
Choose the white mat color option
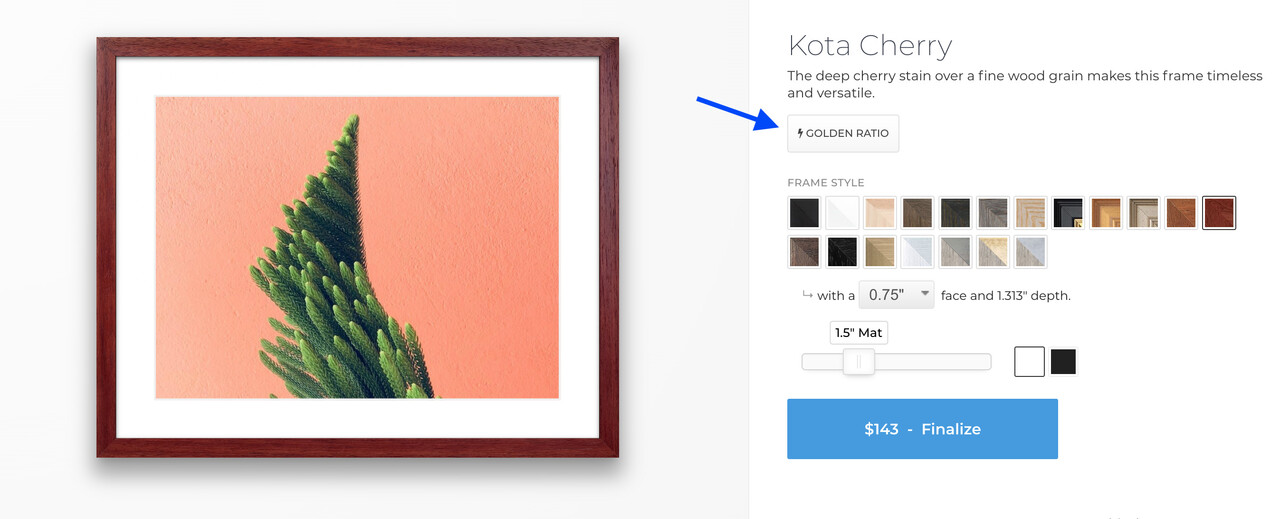tap(1029, 362)
